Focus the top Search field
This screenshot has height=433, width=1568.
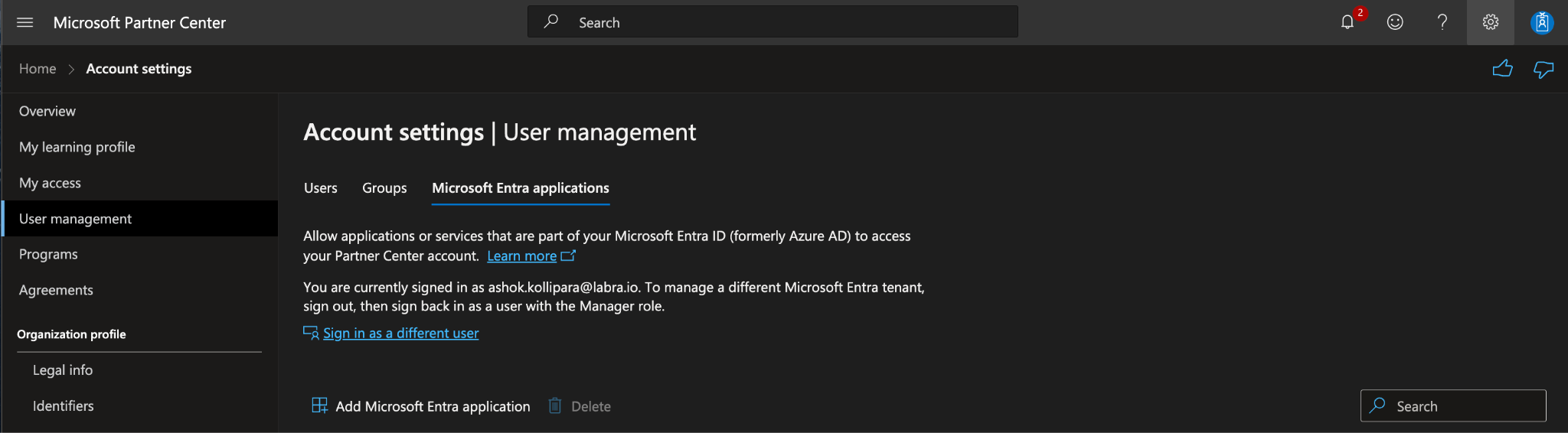coord(773,22)
